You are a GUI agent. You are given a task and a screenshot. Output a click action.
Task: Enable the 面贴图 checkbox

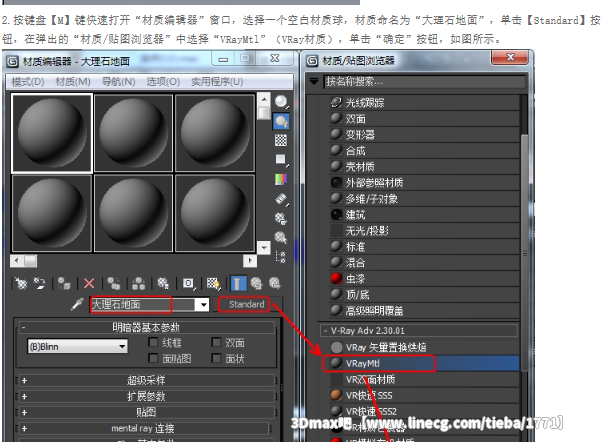point(153,359)
